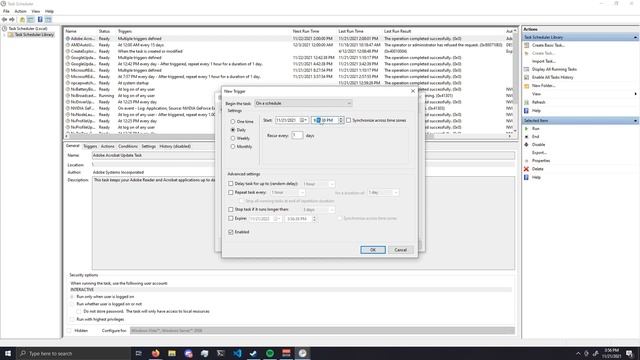Image resolution: width=640 pixels, height=360 pixels.
Task: Check Stop task if it runs longer than
Action: 231,209
